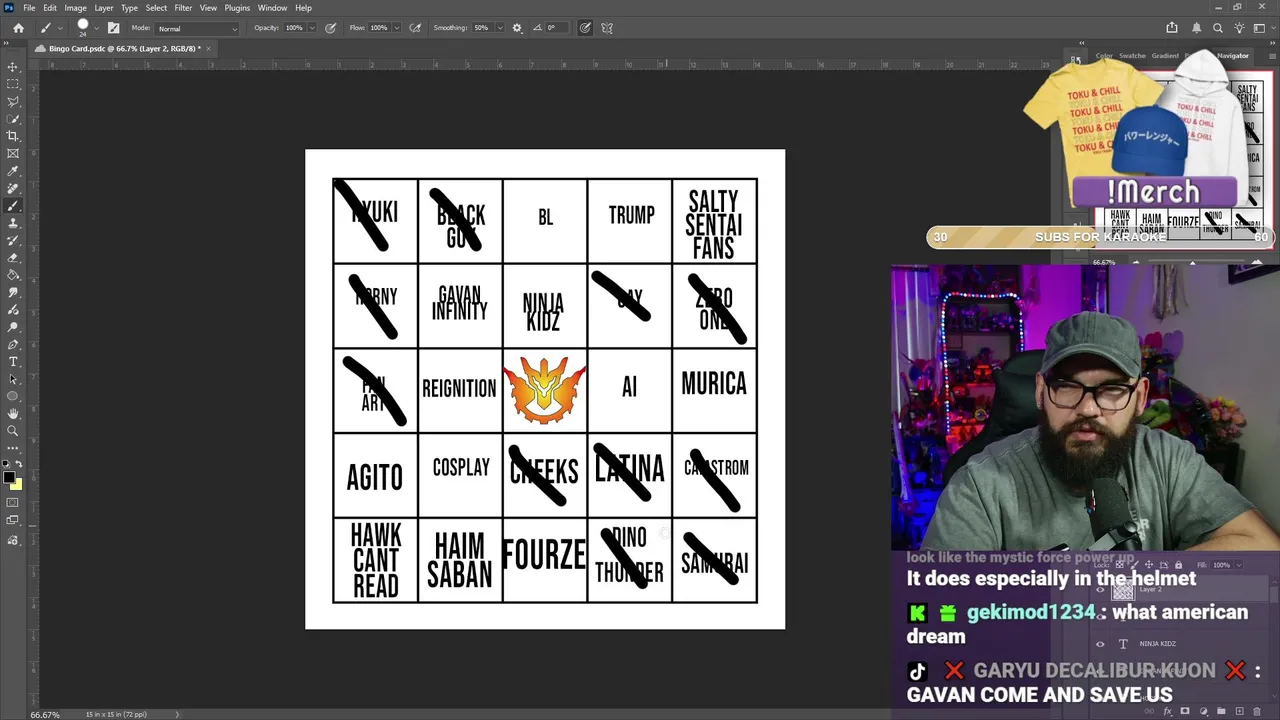Select the Clone Stamp tool
The image size is (1280, 720).
click(13, 223)
